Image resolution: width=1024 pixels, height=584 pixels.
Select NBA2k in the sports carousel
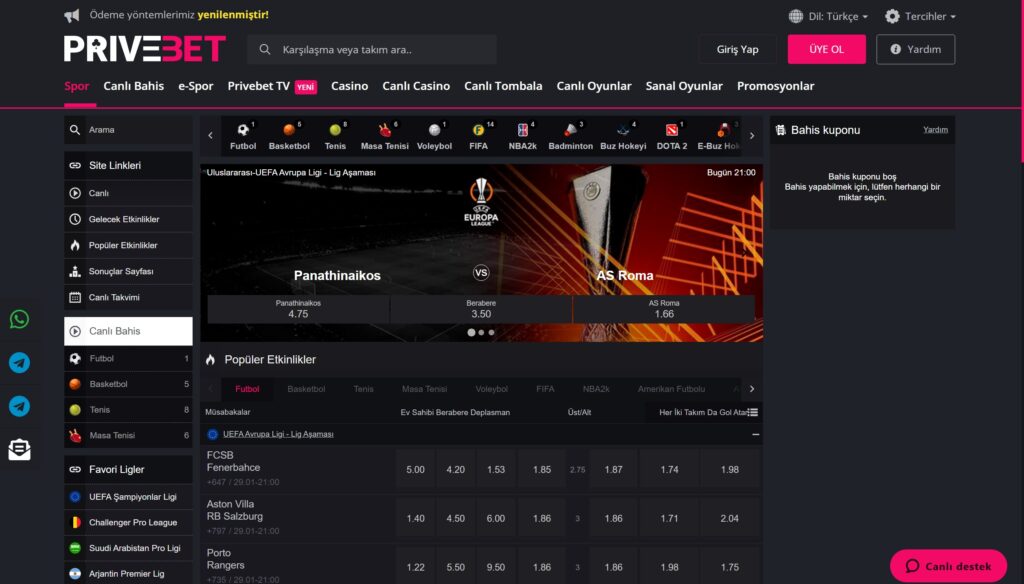pyautogui.click(x=522, y=136)
